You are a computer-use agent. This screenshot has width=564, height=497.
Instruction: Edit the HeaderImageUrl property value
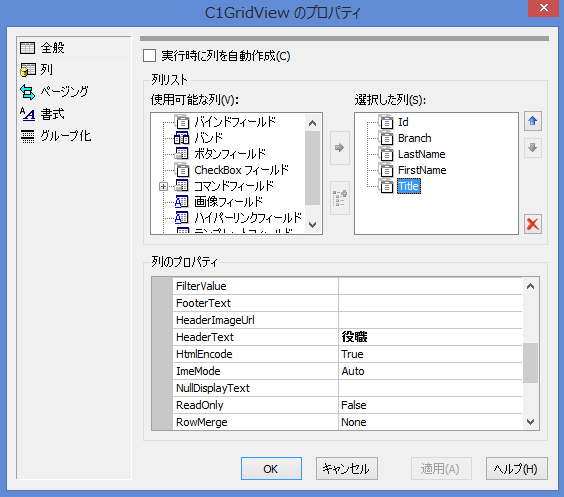(430, 320)
